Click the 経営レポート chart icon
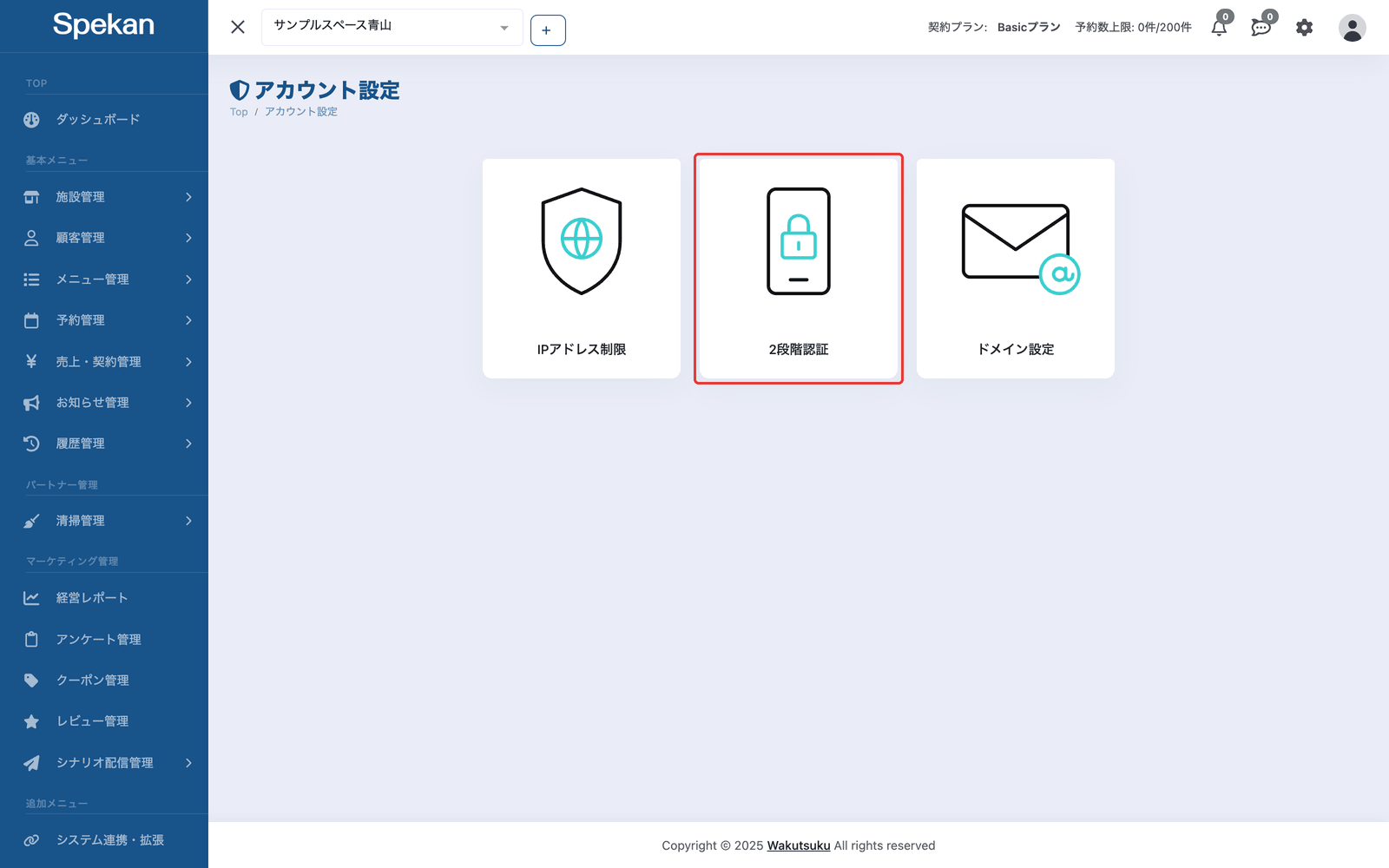1389x868 pixels. pyautogui.click(x=31, y=598)
